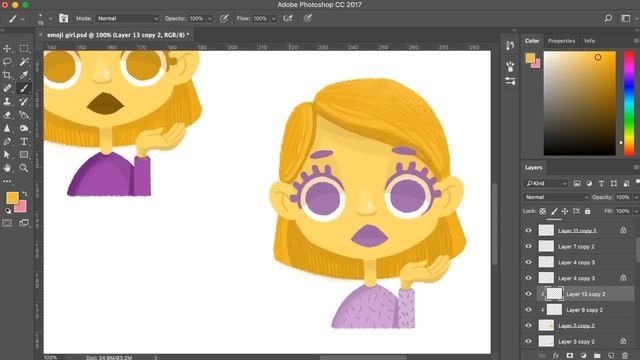
Task: Hide Layer 11 copy 2 visibility eye
Action: pos(529,231)
